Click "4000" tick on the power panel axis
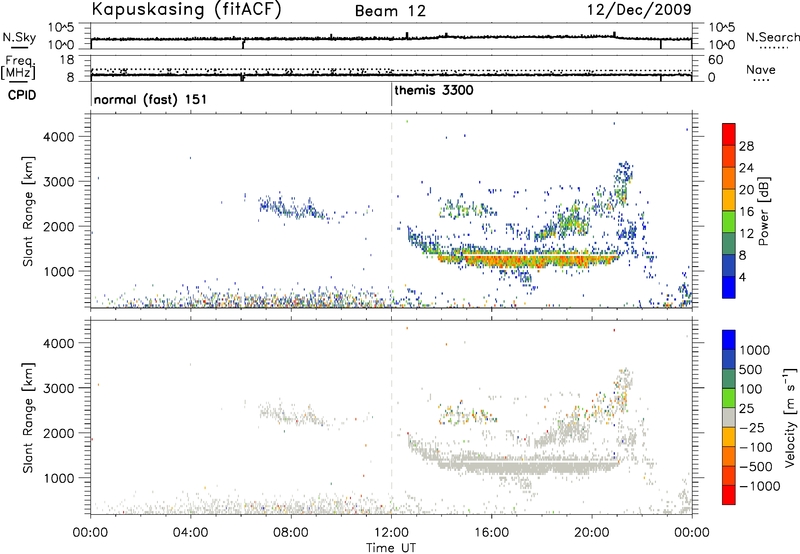Image resolution: width=800 pixels, height=554 pixels. tap(58, 137)
